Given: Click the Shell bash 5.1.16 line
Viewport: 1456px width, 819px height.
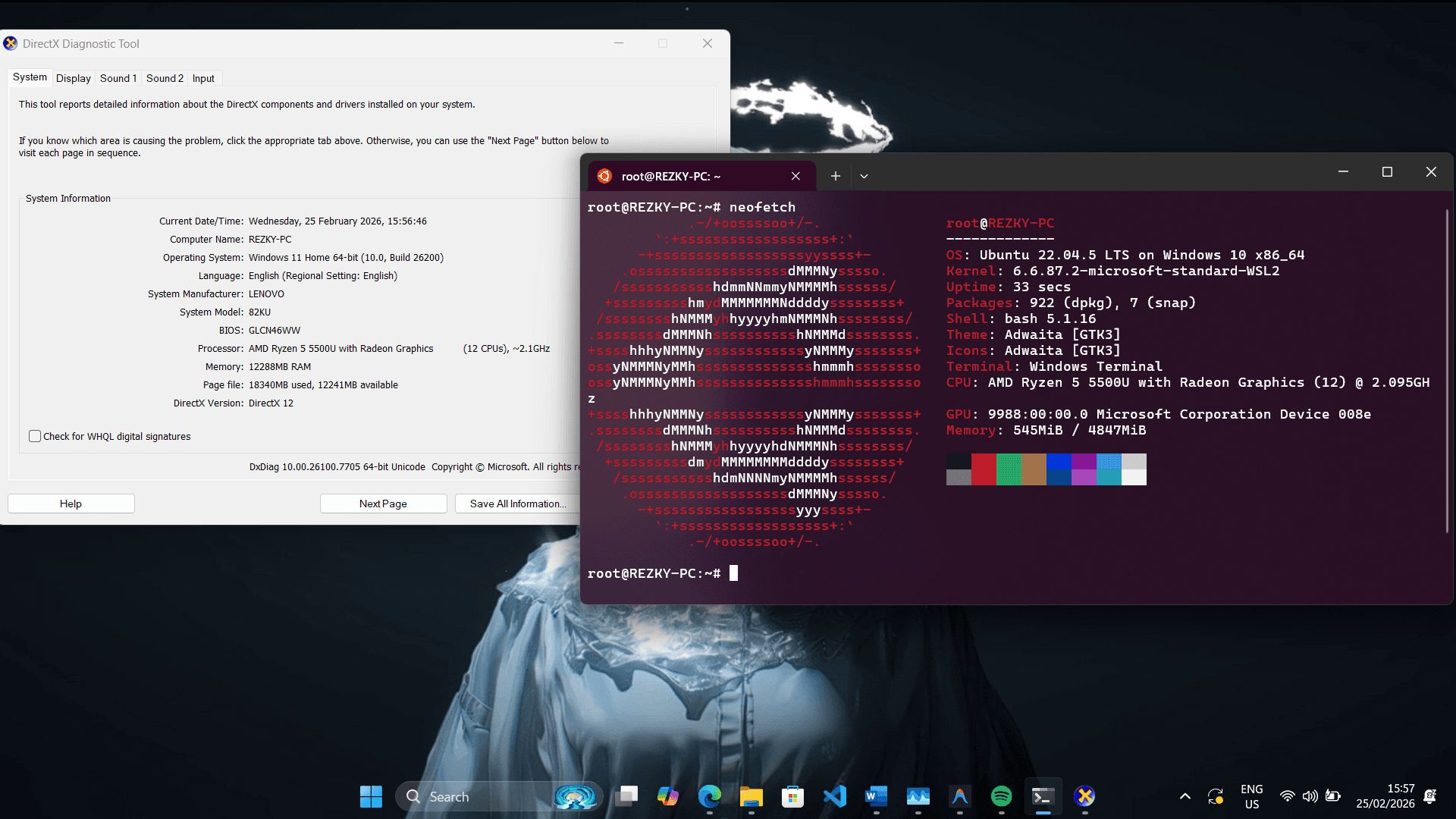Looking at the screenshot, I should pos(1021,318).
